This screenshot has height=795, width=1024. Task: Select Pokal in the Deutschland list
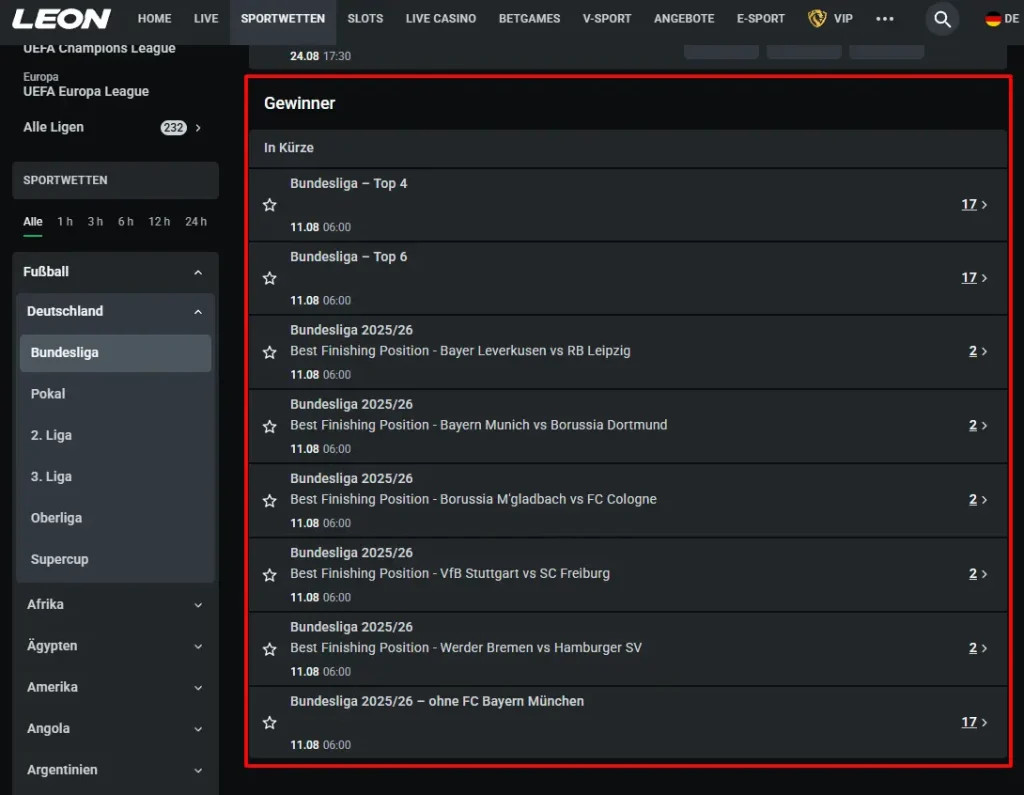click(48, 394)
